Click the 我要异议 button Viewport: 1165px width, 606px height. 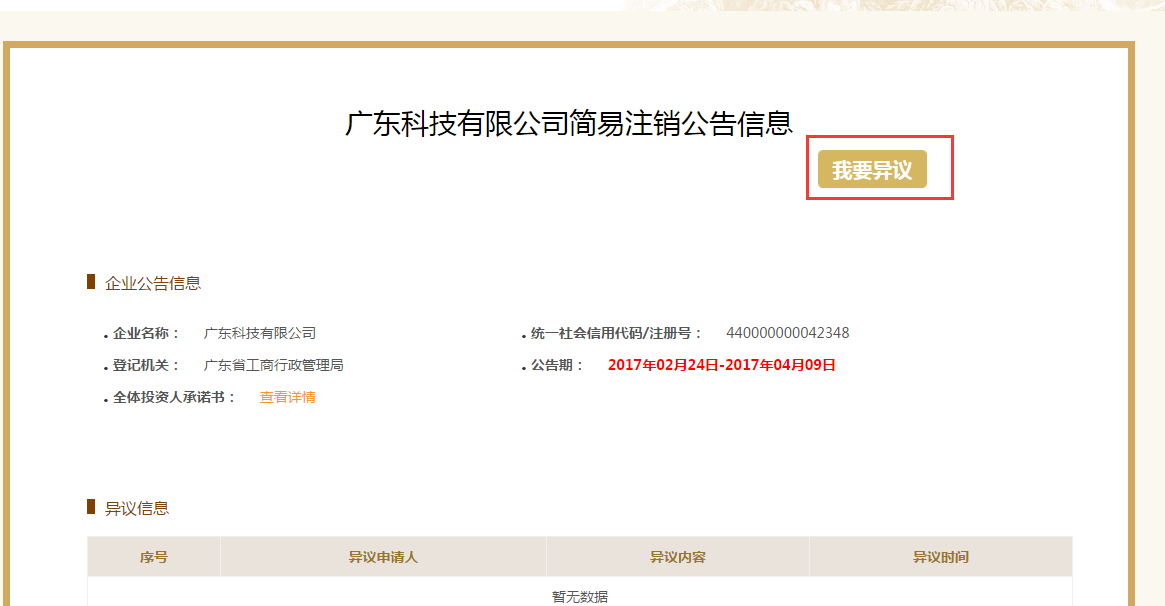pyautogui.click(x=872, y=169)
